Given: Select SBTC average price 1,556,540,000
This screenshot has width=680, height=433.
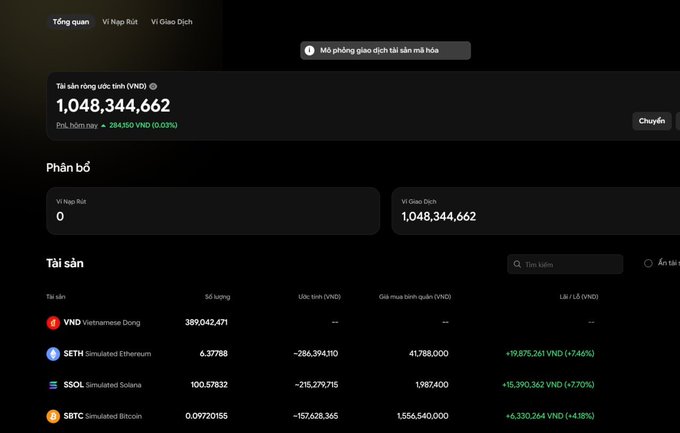Looking at the screenshot, I should (423, 416).
